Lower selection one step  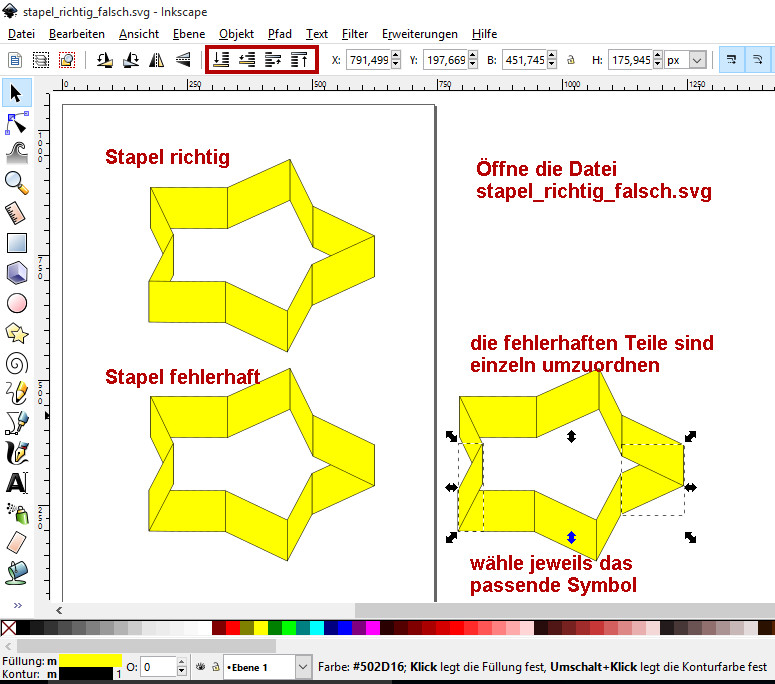coord(247,60)
